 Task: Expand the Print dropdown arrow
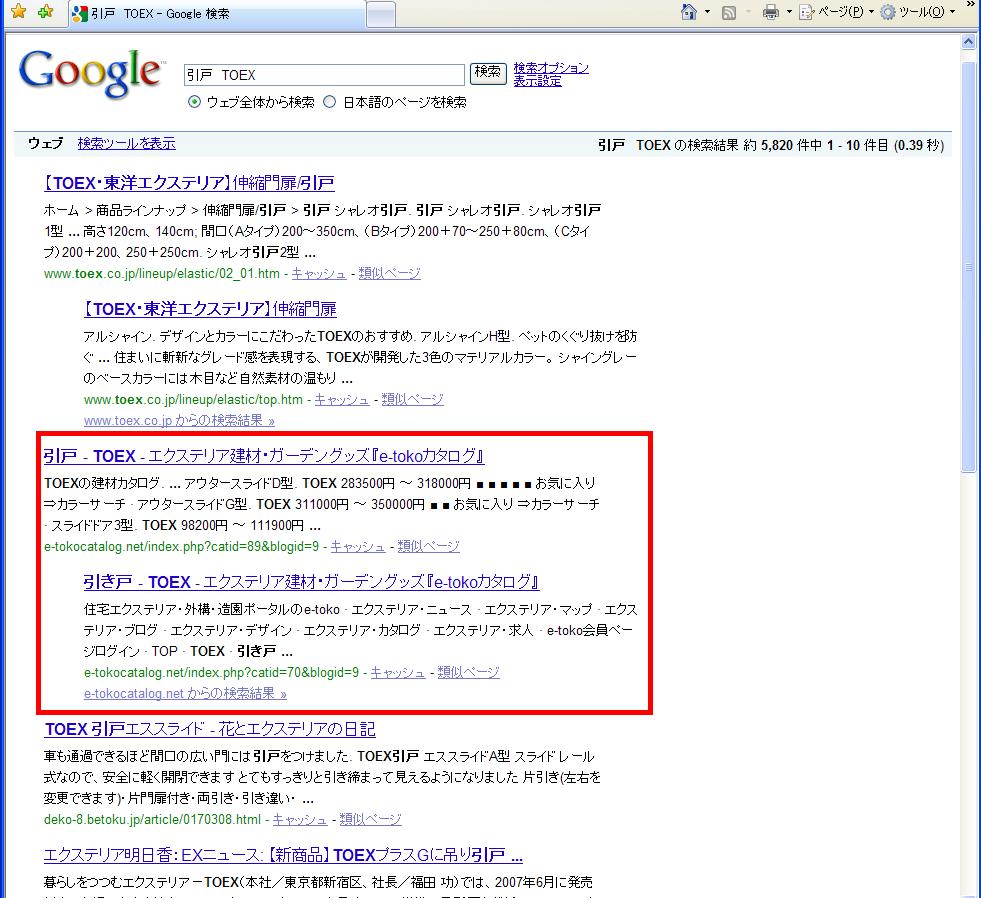(x=789, y=12)
